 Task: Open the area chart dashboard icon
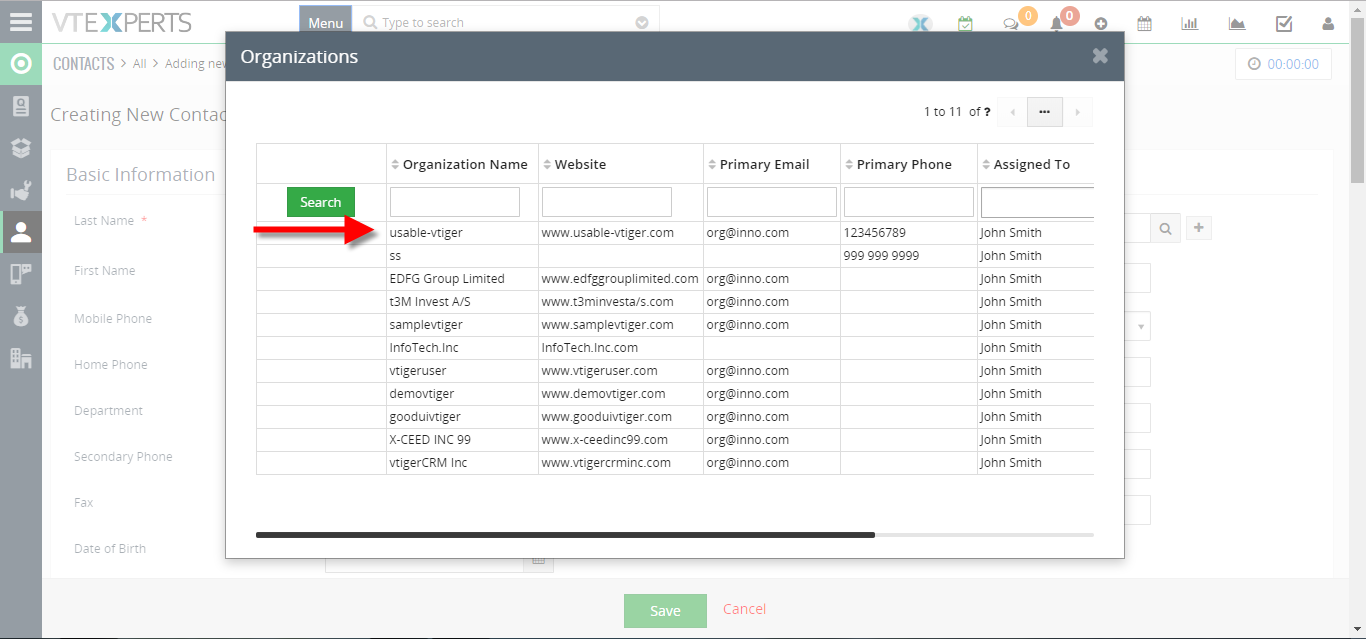[x=1237, y=23]
